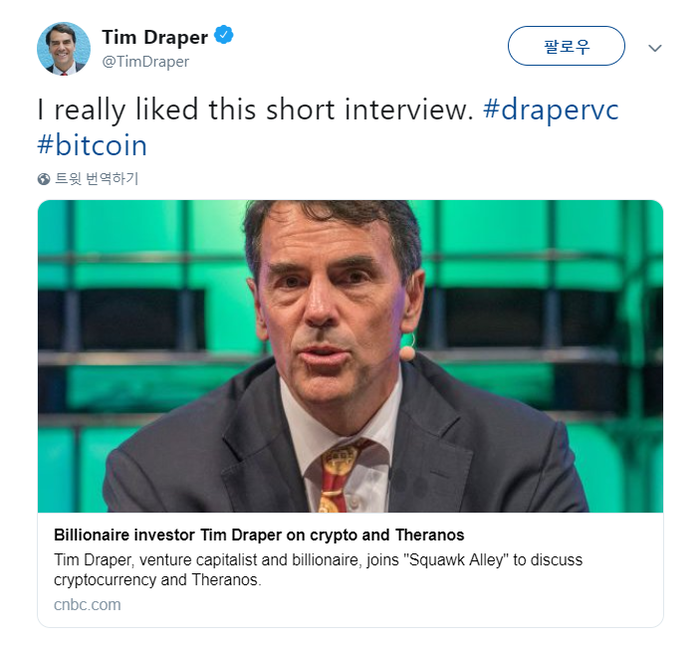Click the card description mentioning Squawk Alley
The width and height of the screenshot is (700, 646).
318,570
